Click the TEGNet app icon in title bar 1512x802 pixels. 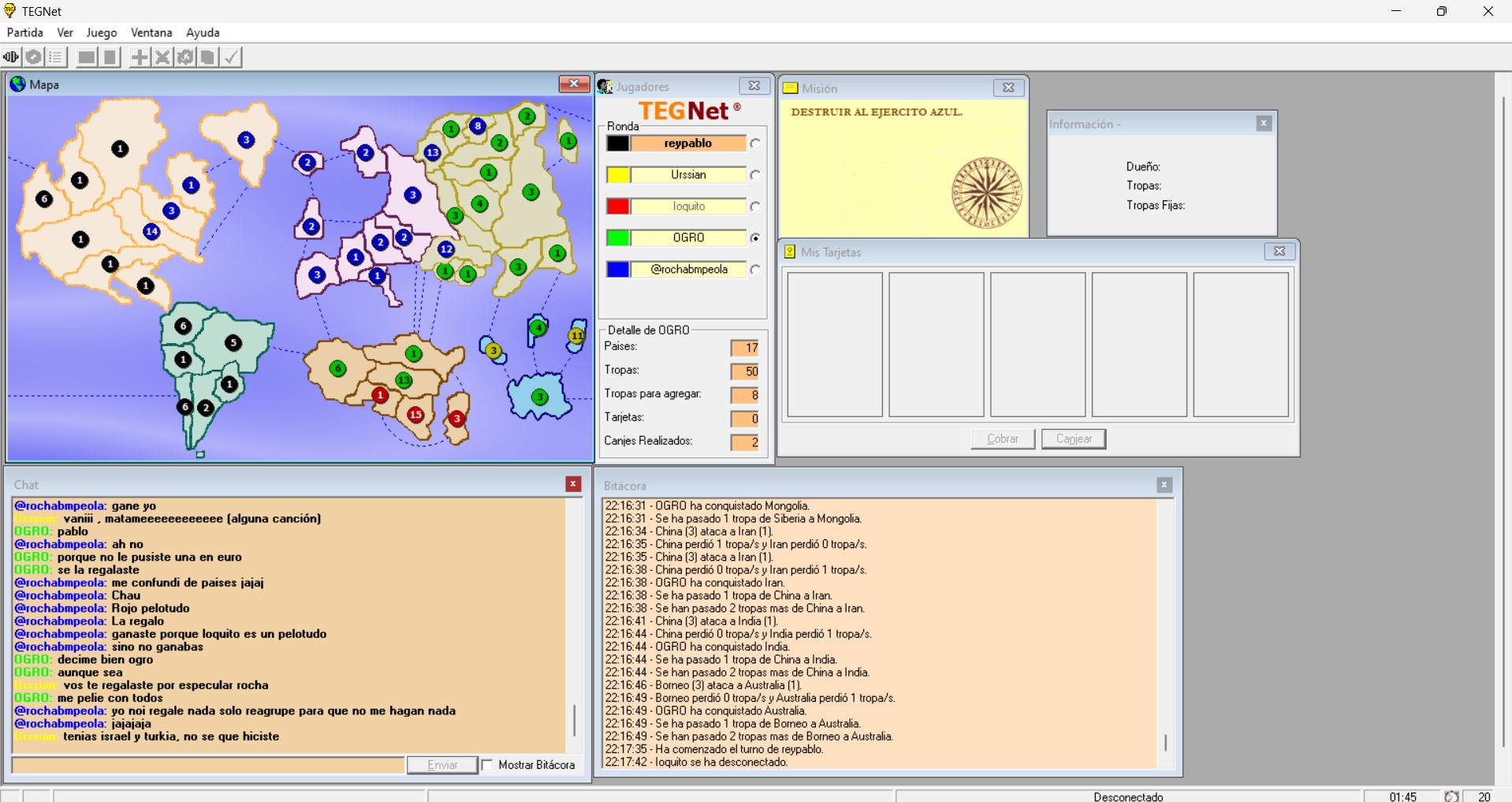click(x=10, y=11)
